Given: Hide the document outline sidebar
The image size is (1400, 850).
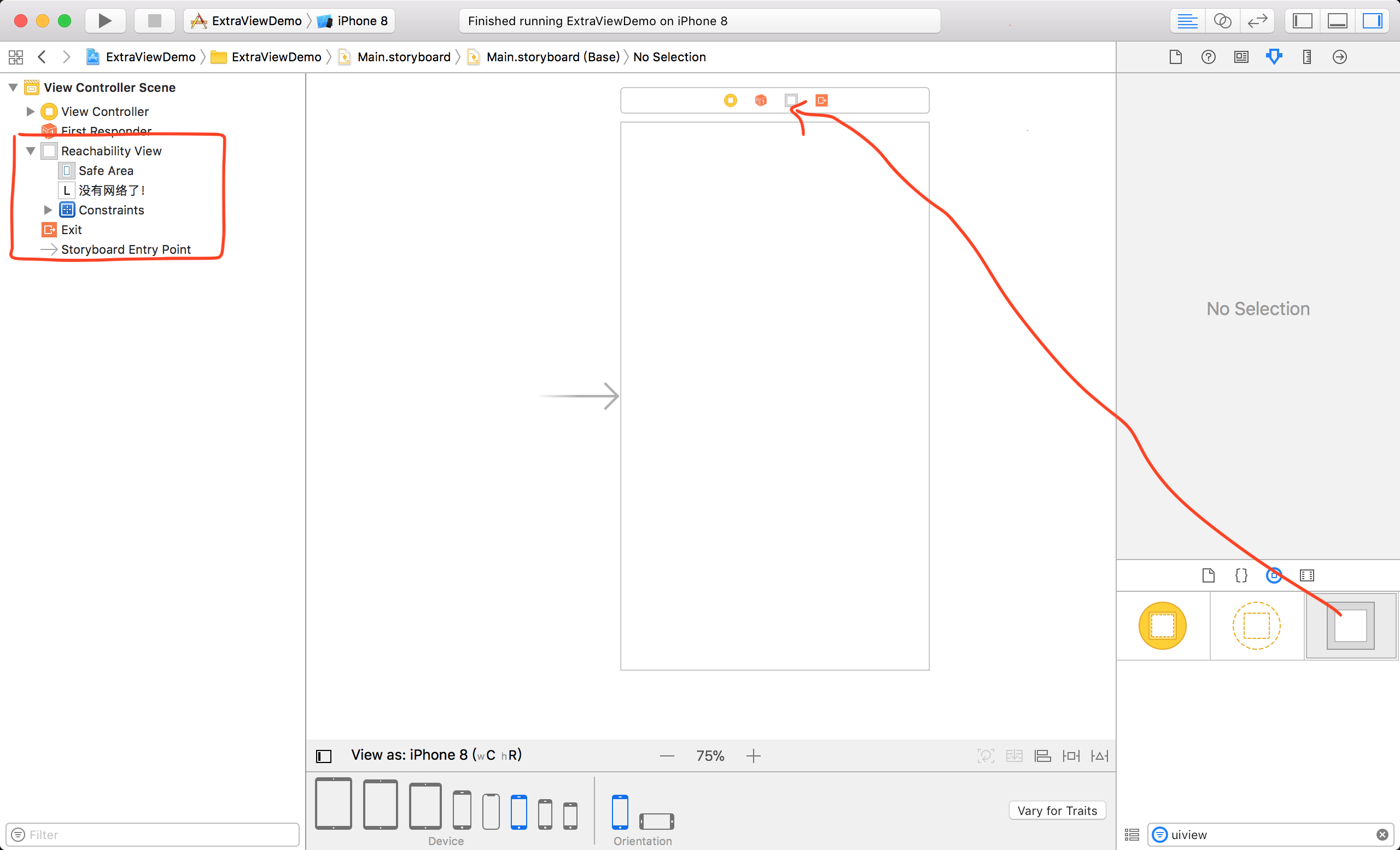Looking at the screenshot, I should tap(323, 756).
